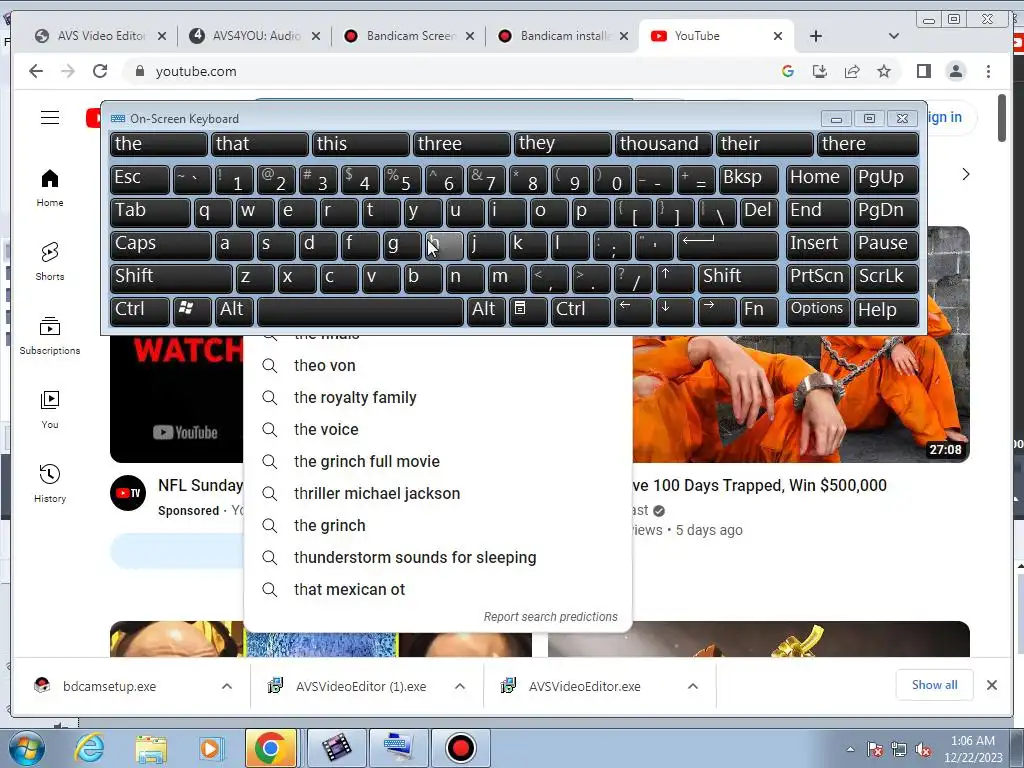The height and width of the screenshot is (768, 1024).
Task: Switch to Bandicam Screen tab
Action: tap(409, 36)
